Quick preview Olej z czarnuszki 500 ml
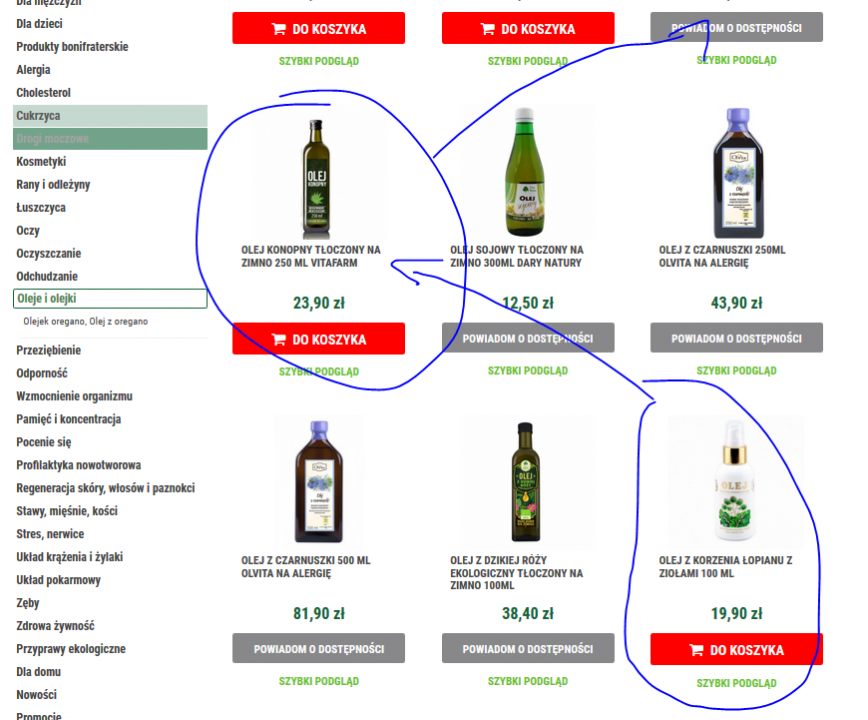 (x=319, y=681)
